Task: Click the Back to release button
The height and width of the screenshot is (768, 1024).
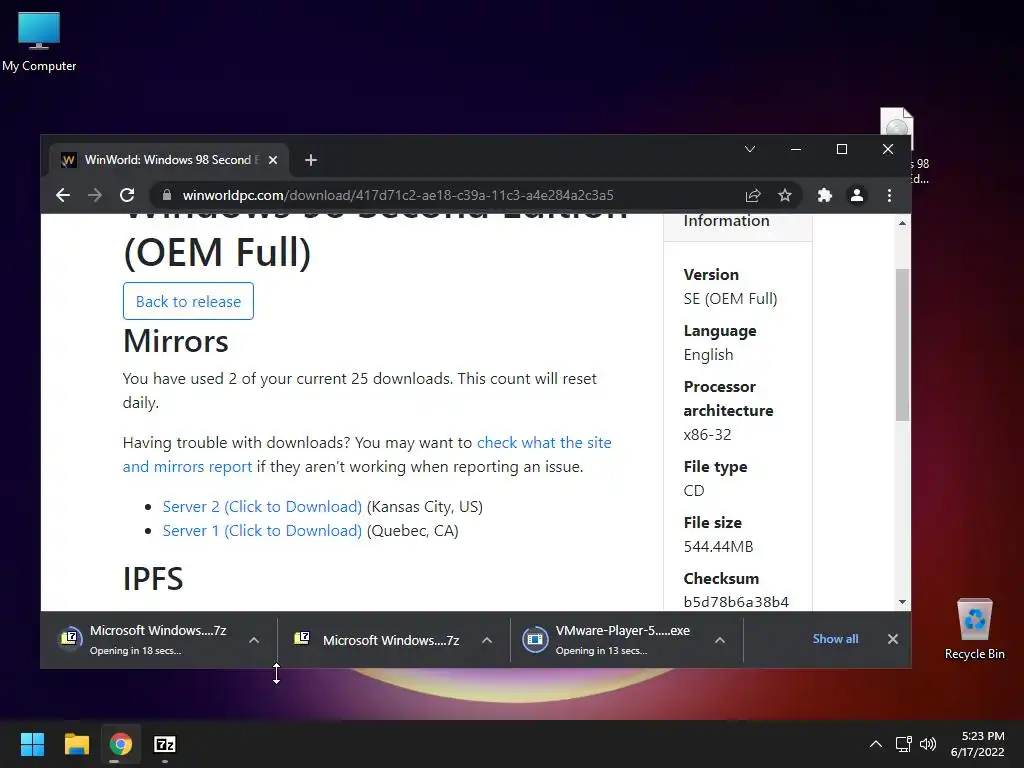Action: (x=188, y=301)
